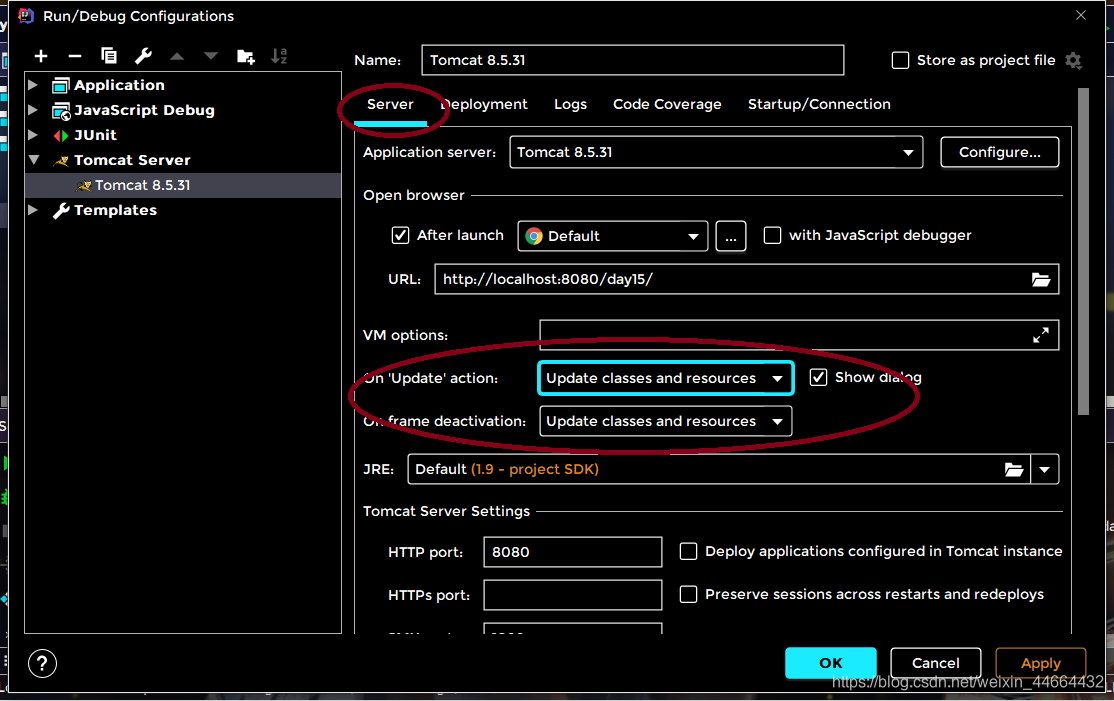The height and width of the screenshot is (701, 1114).
Task: Expand Application tree node
Action: tap(33, 85)
